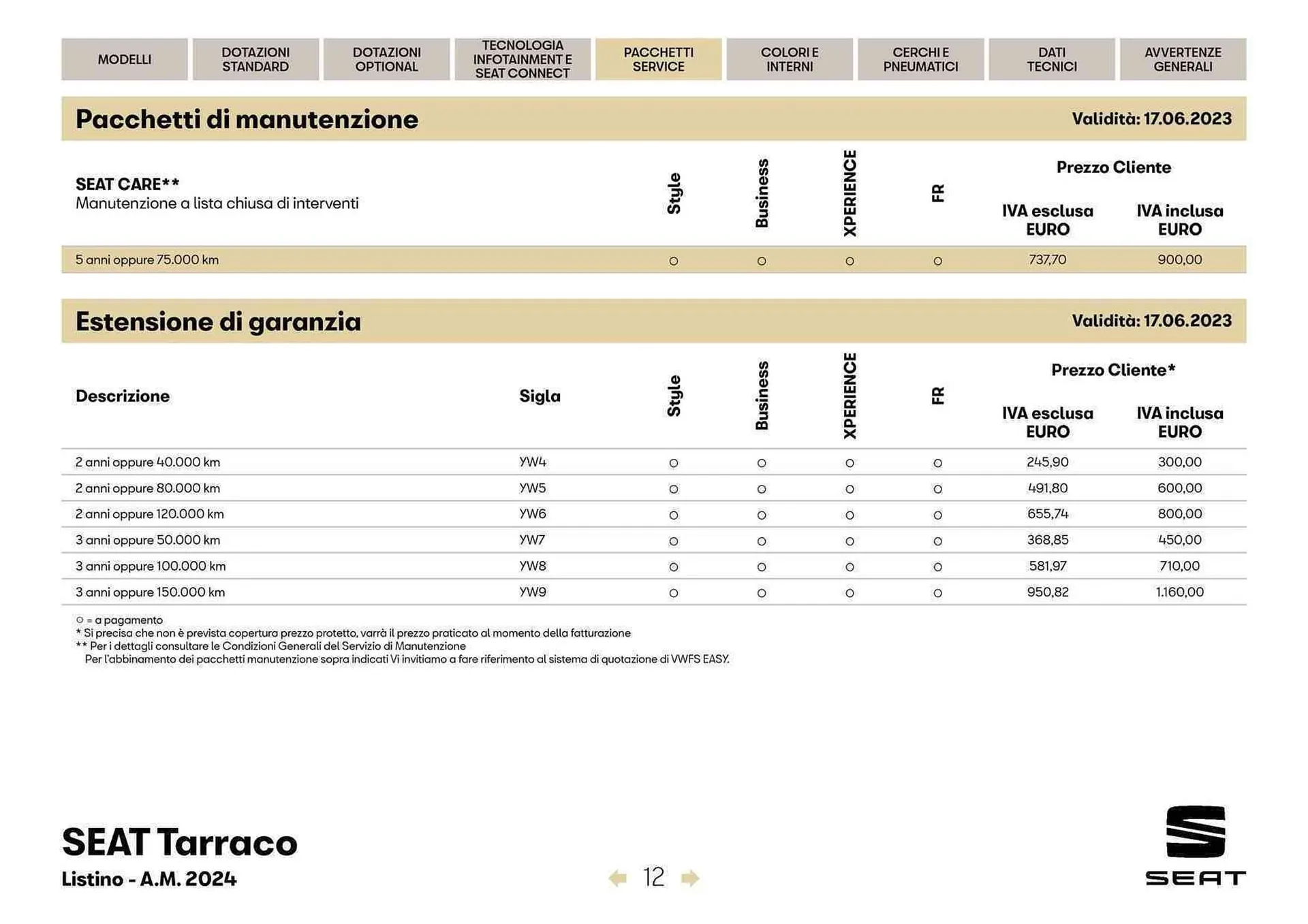This screenshot has width=1308, height=924.
Task: Click price 900,00
Action: tap(1179, 259)
